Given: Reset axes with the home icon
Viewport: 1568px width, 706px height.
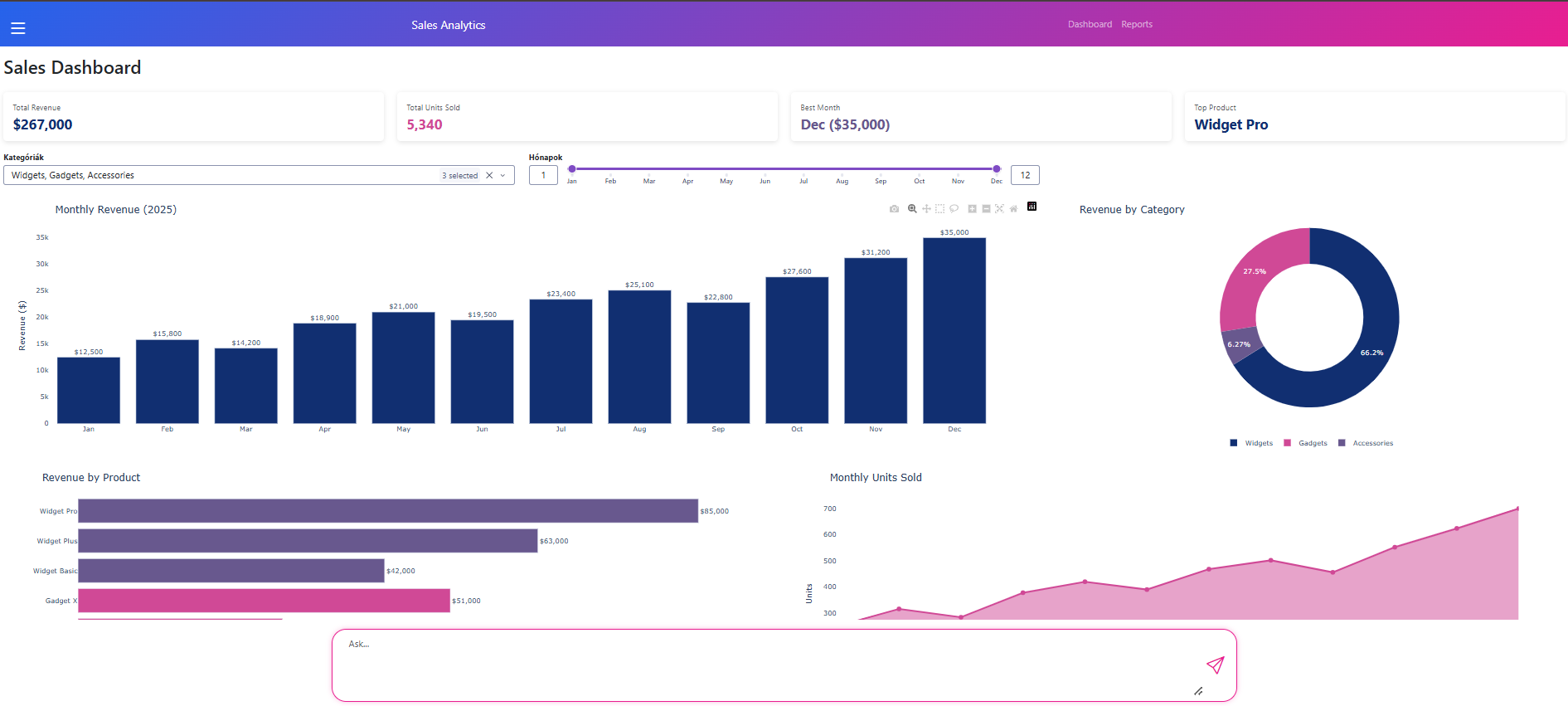Looking at the screenshot, I should [1013, 209].
